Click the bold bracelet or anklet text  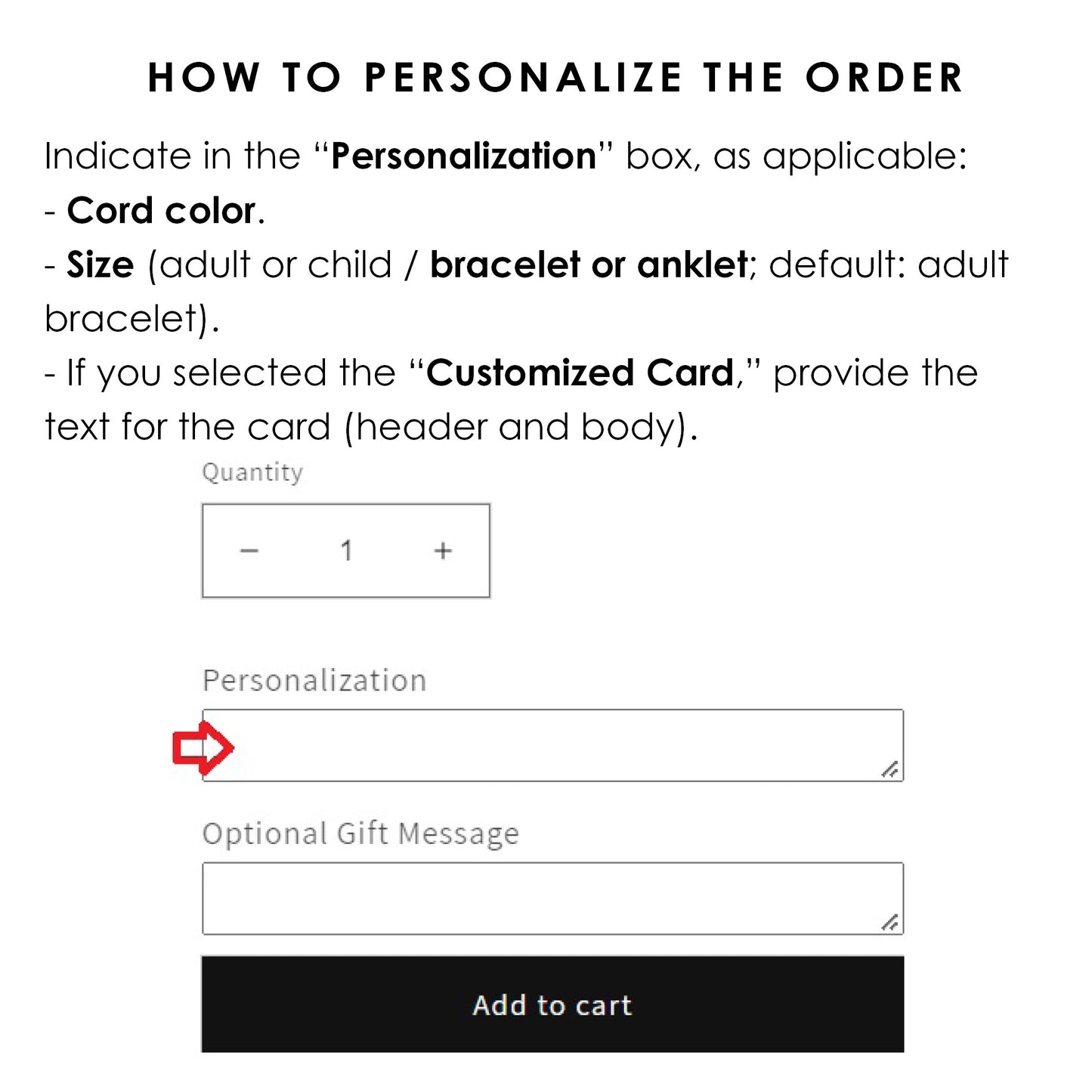pyautogui.click(x=589, y=265)
